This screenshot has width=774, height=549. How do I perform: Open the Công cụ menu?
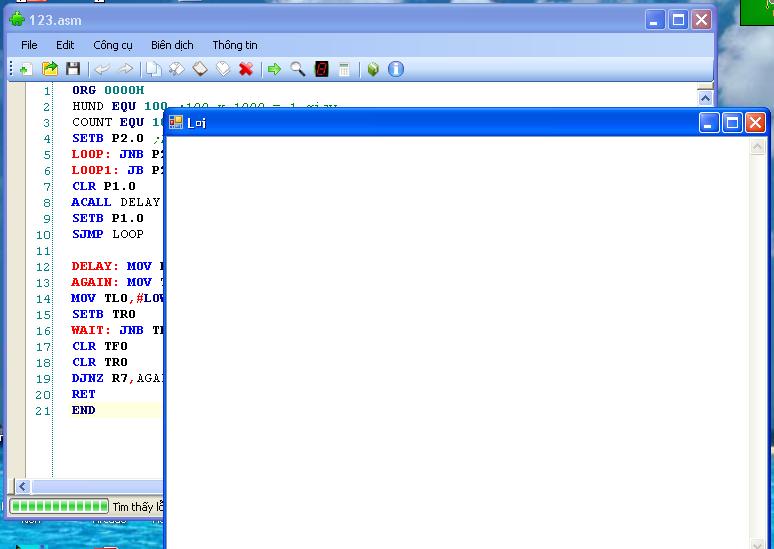tap(113, 45)
